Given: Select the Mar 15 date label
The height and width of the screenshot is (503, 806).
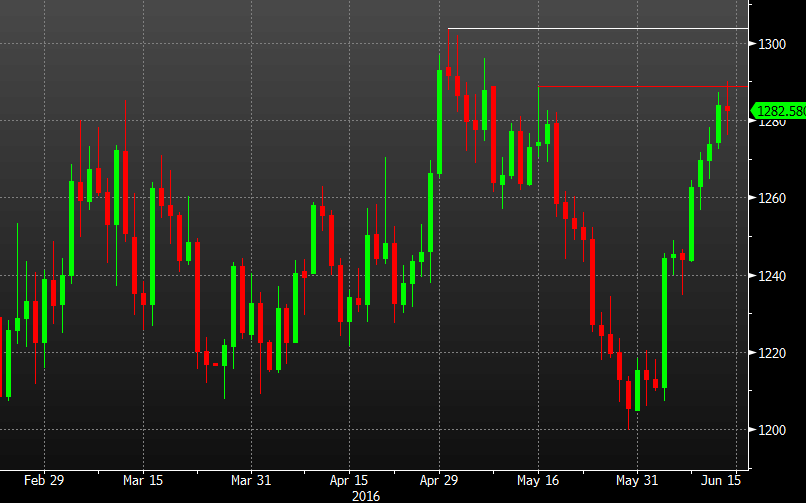Looking at the screenshot, I should pyautogui.click(x=143, y=480).
